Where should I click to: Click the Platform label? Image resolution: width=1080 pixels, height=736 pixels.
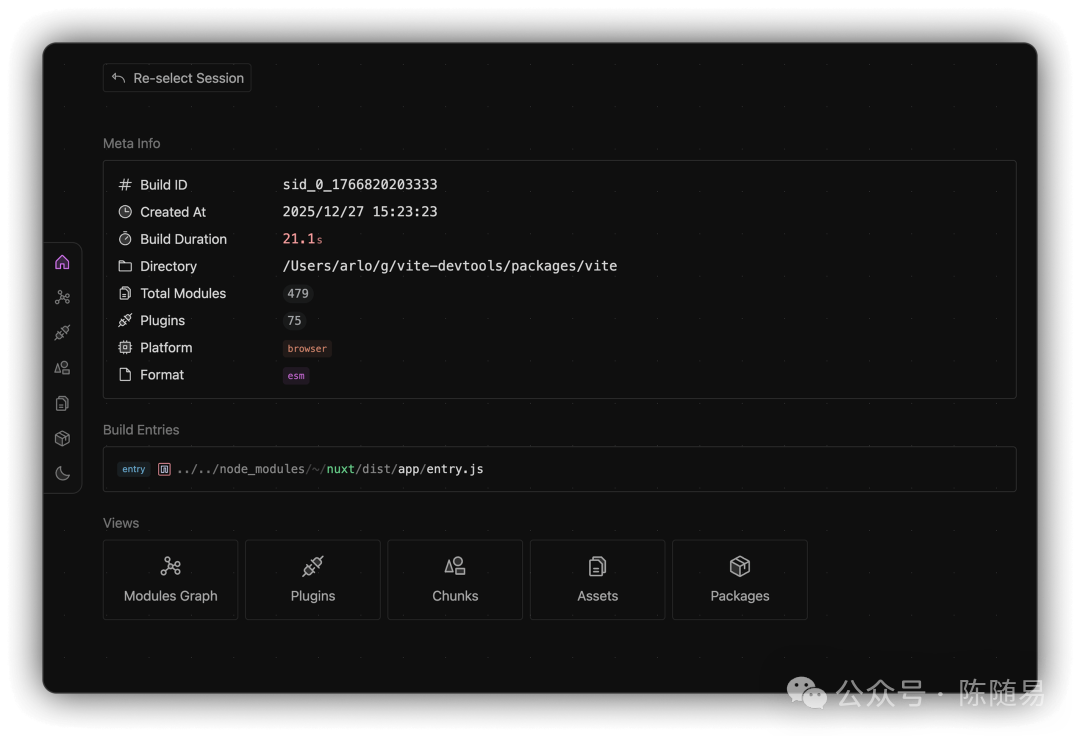(166, 348)
